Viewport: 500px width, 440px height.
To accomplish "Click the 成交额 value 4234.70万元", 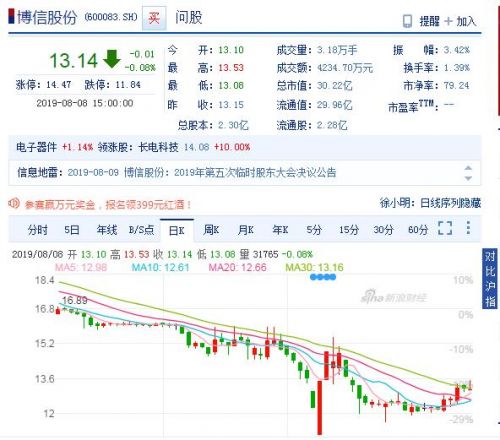I will pos(345,68).
